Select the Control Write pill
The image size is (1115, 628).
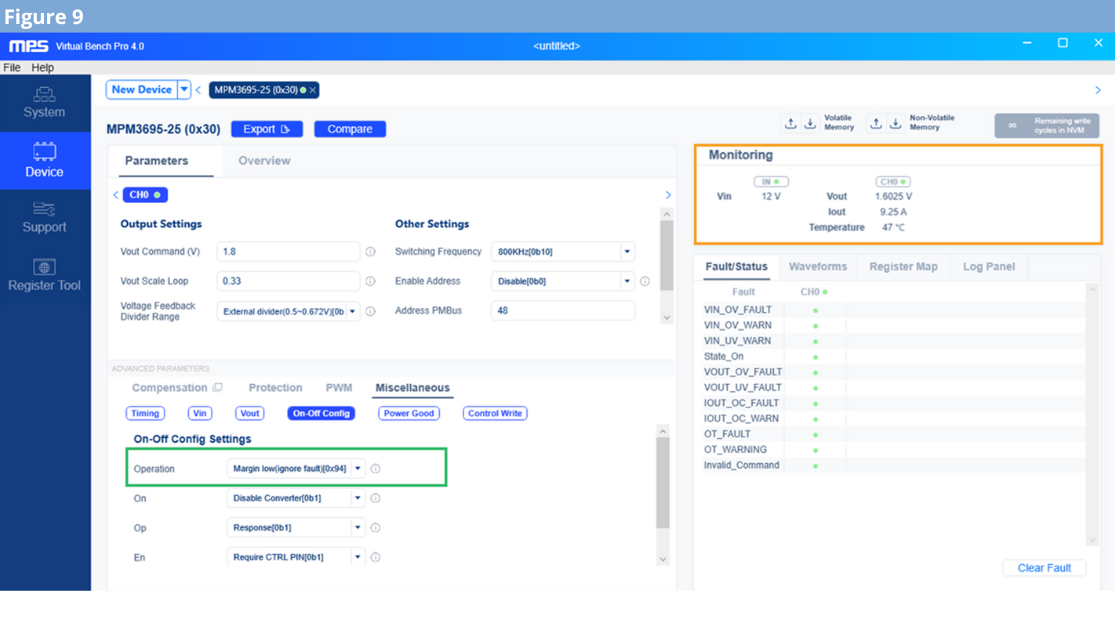coord(495,413)
